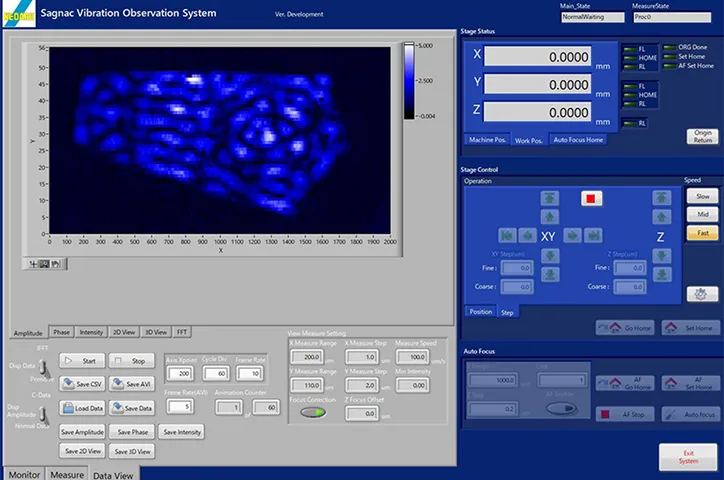Click the Z axis fast down arrow
This screenshot has width=724, height=480.
click(x=661, y=272)
